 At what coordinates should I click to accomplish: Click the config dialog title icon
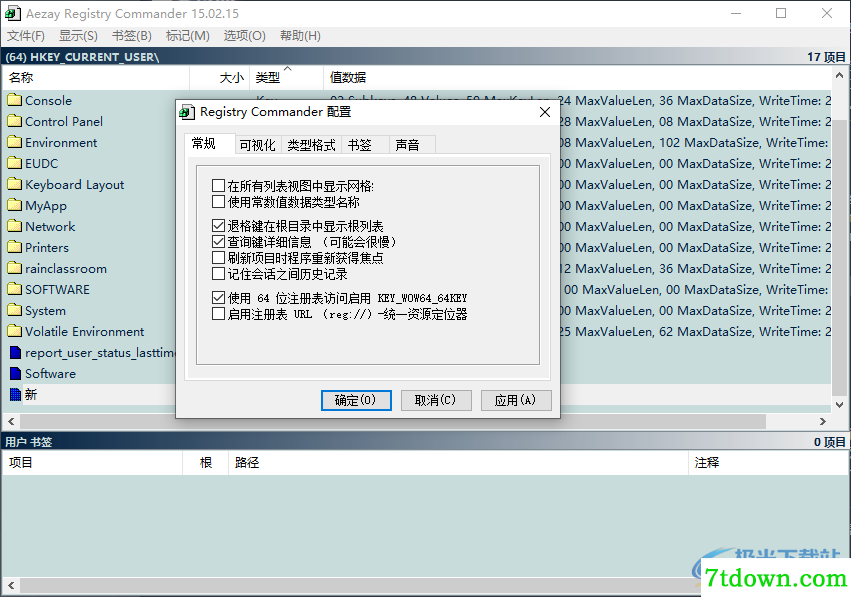click(187, 112)
